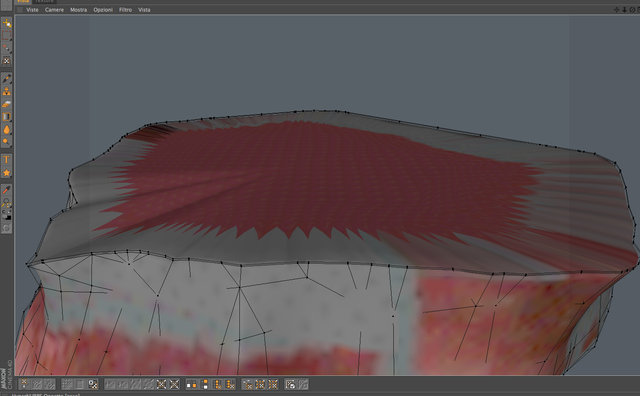Select the Clone Stamp tool
This screenshot has width=640, height=396.
[6, 91]
